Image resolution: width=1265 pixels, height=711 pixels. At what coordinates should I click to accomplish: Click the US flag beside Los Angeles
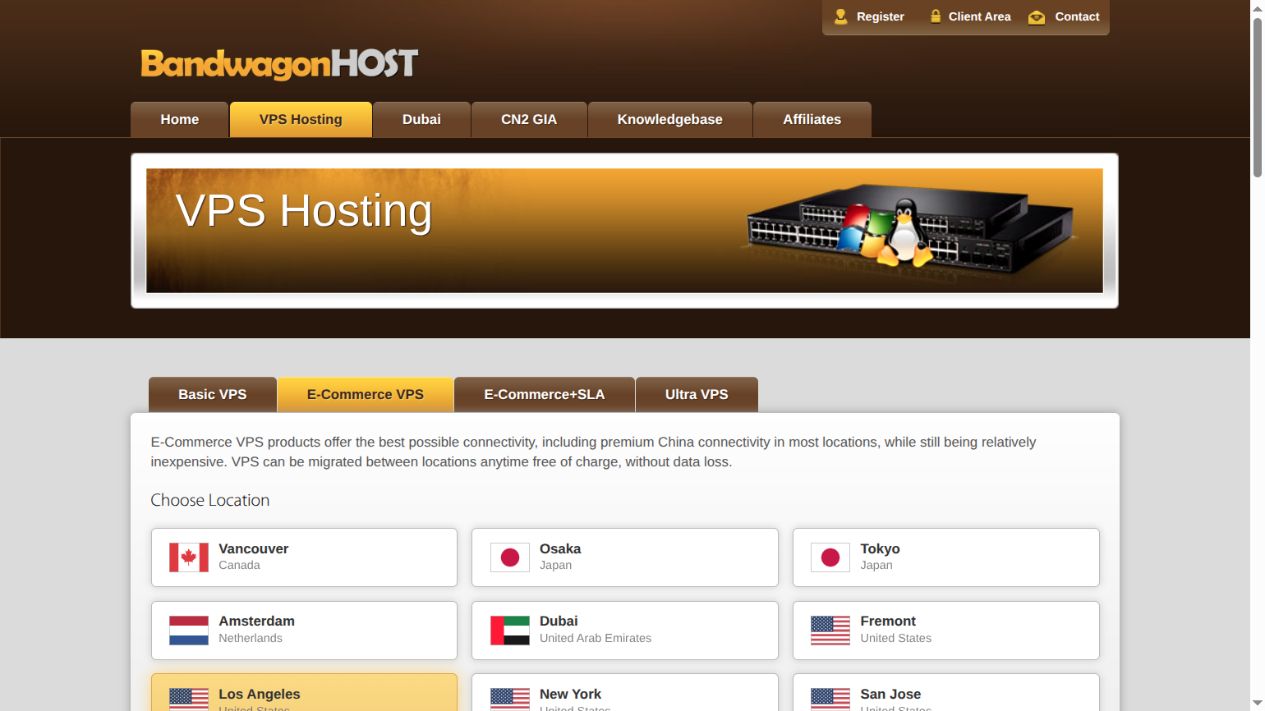(x=189, y=699)
